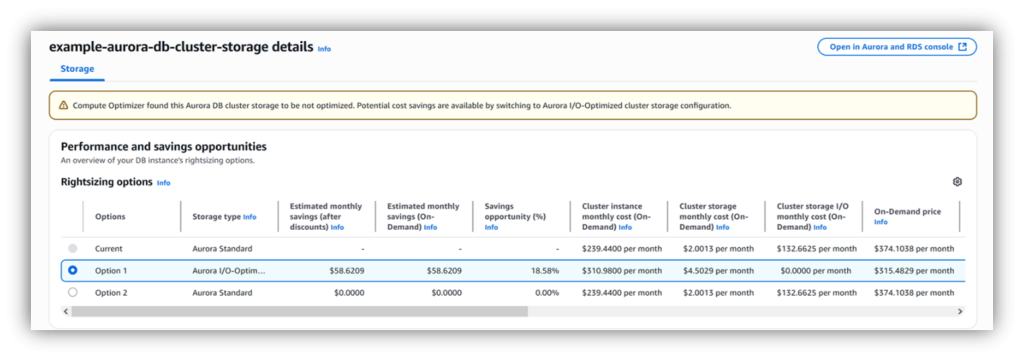
Task: Select the Option 2 radio button
Action: click(72, 292)
